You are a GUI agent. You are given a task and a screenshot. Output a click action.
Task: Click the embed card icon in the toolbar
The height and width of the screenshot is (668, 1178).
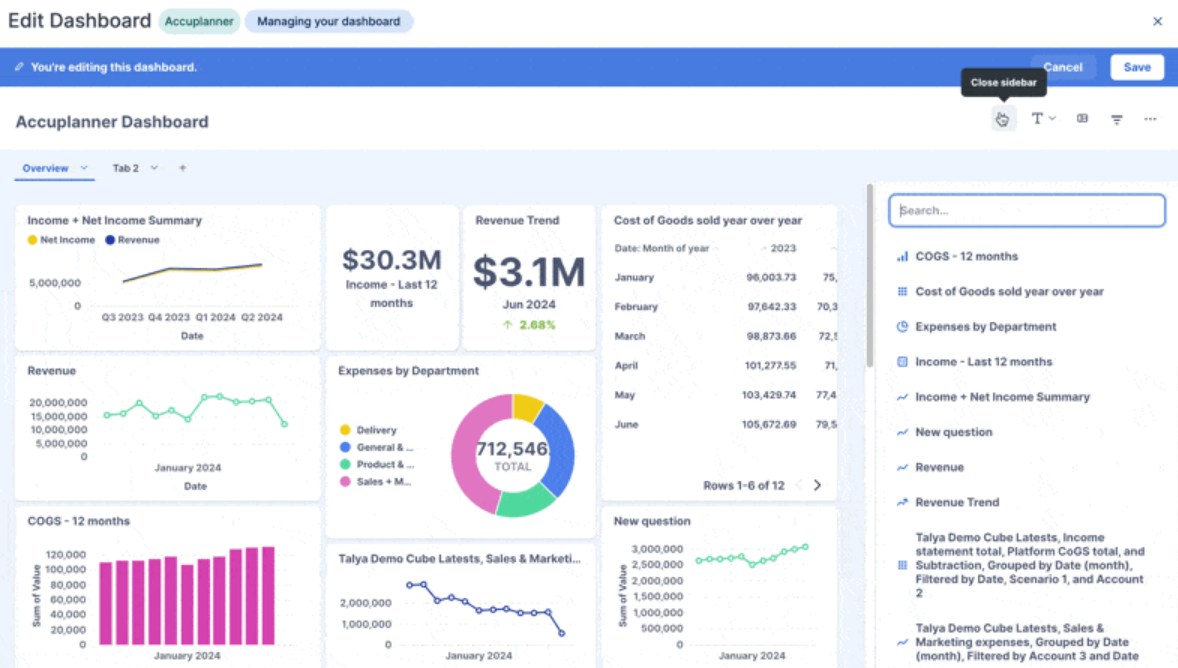point(1082,118)
